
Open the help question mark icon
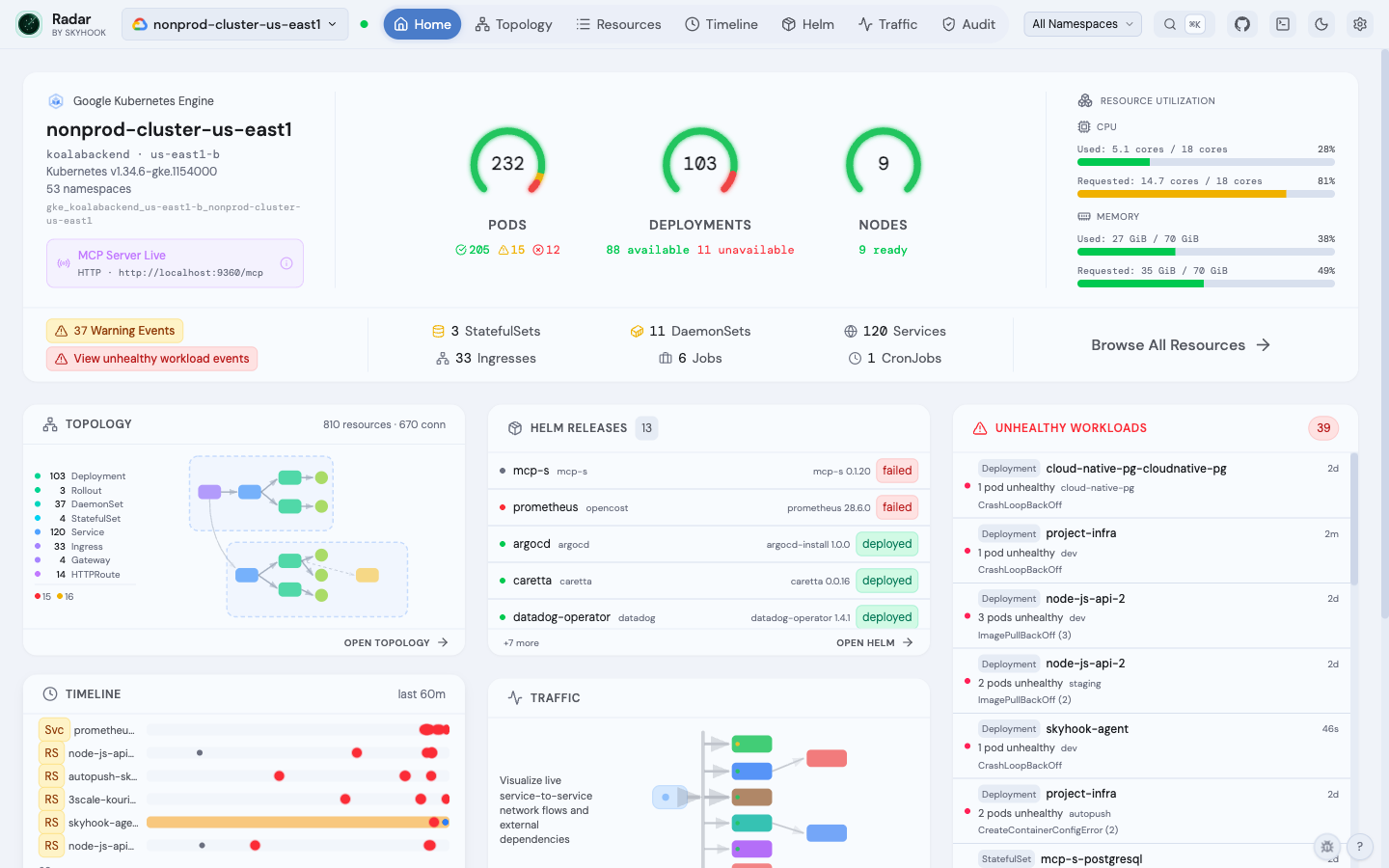click(x=1360, y=847)
